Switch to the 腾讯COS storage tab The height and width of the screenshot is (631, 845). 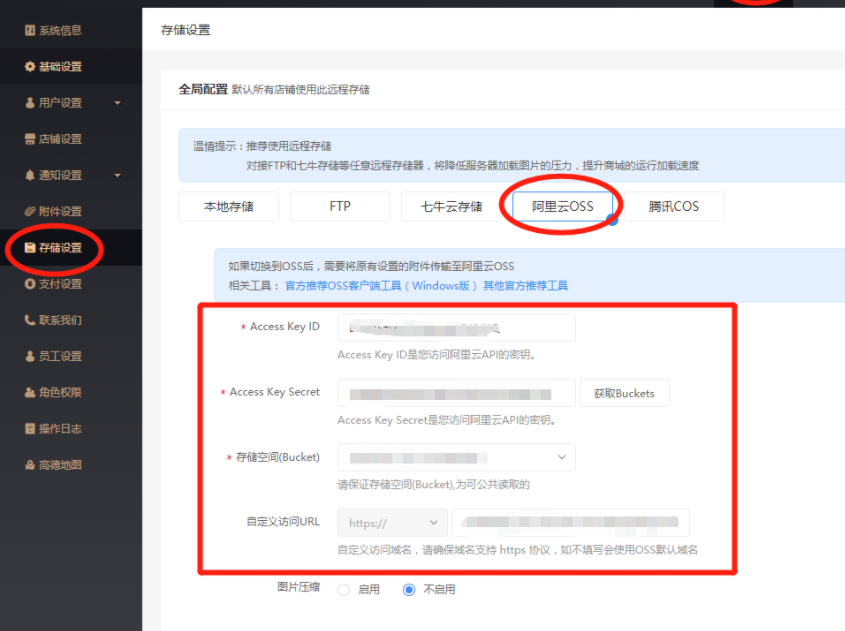(673, 207)
